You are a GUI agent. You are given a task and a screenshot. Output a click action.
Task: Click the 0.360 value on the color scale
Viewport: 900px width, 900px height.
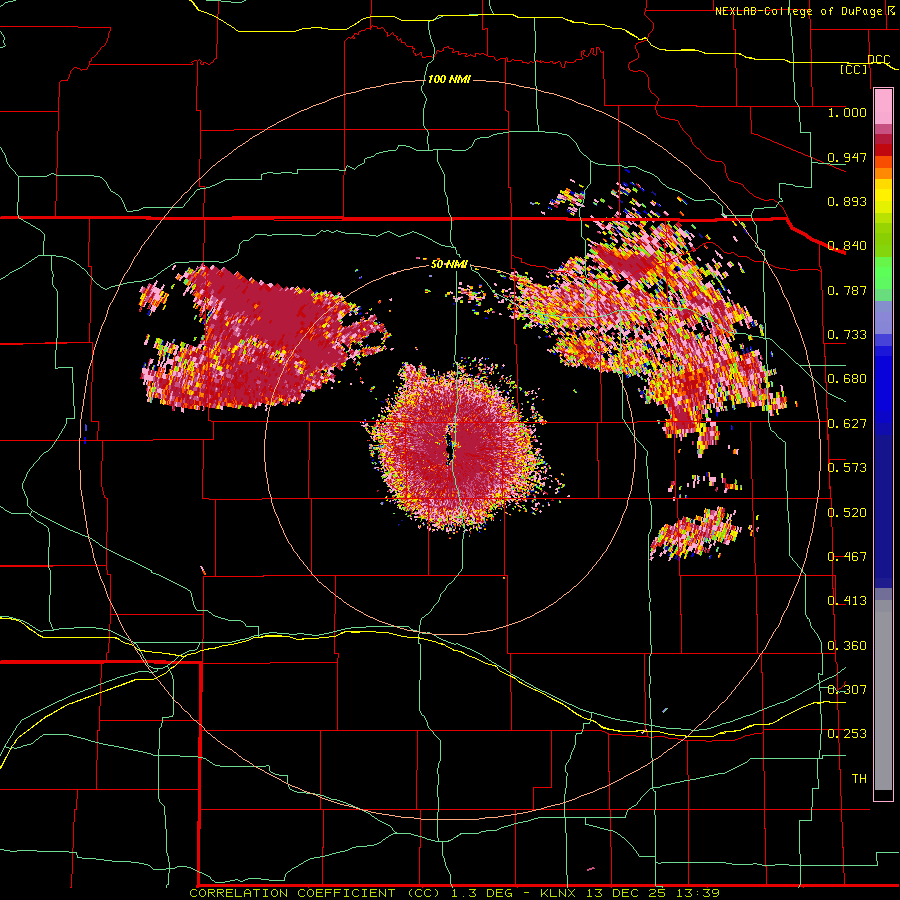(x=847, y=646)
